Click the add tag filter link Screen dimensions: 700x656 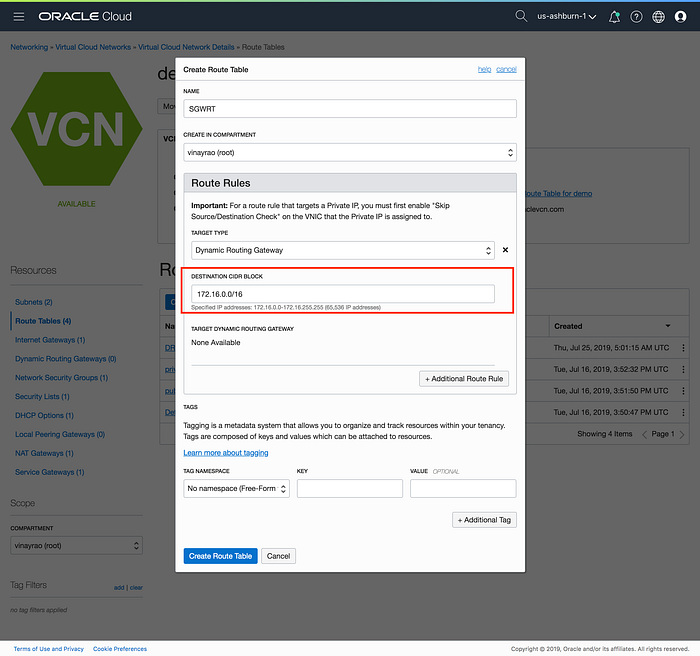point(119,587)
